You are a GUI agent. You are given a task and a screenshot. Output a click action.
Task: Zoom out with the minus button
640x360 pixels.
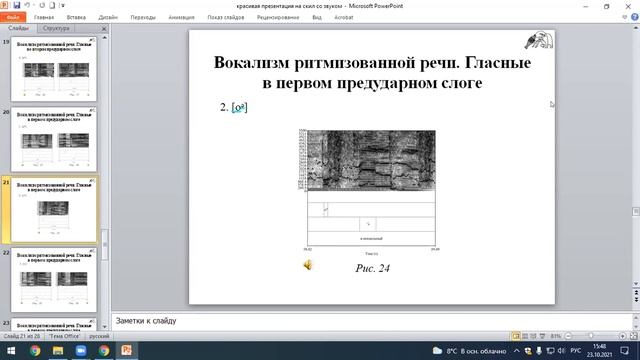pos(568,336)
